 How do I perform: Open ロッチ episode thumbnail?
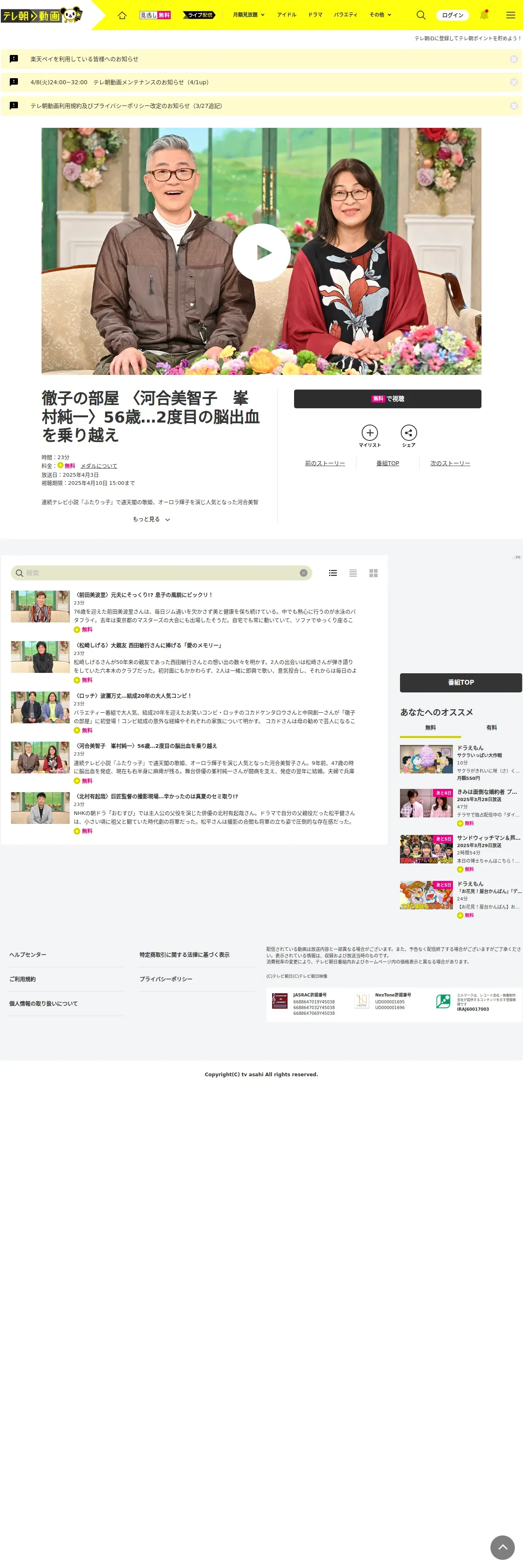click(x=40, y=707)
